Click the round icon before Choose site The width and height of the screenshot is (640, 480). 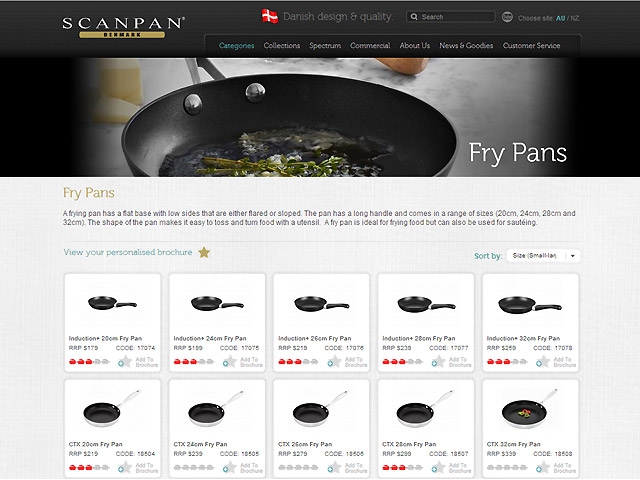tap(507, 17)
